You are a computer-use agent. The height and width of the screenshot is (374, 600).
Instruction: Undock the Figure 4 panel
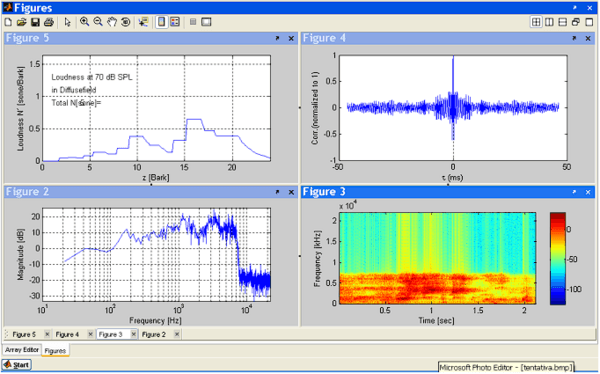coord(574,38)
